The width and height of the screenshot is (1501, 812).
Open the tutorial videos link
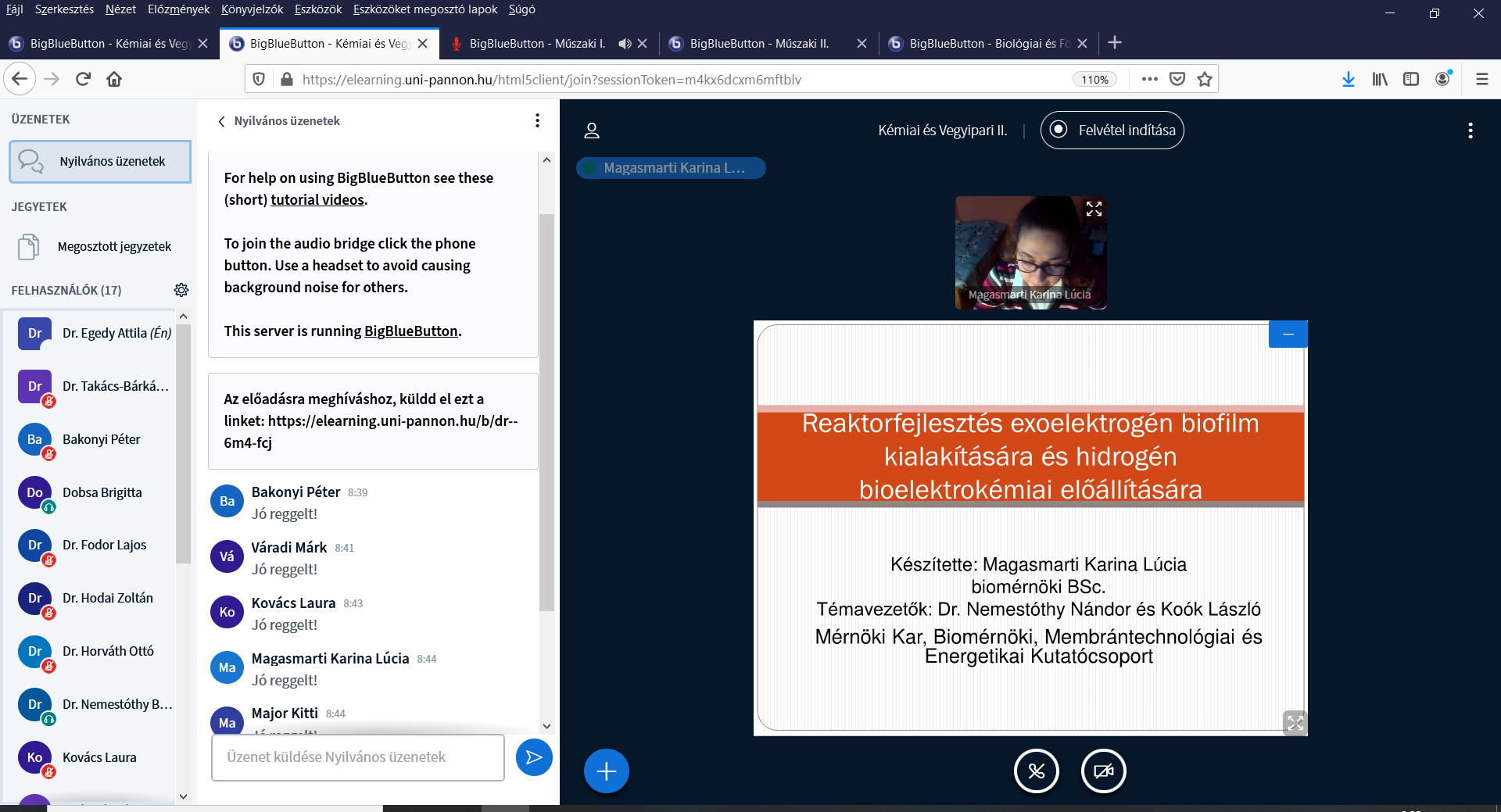317,200
